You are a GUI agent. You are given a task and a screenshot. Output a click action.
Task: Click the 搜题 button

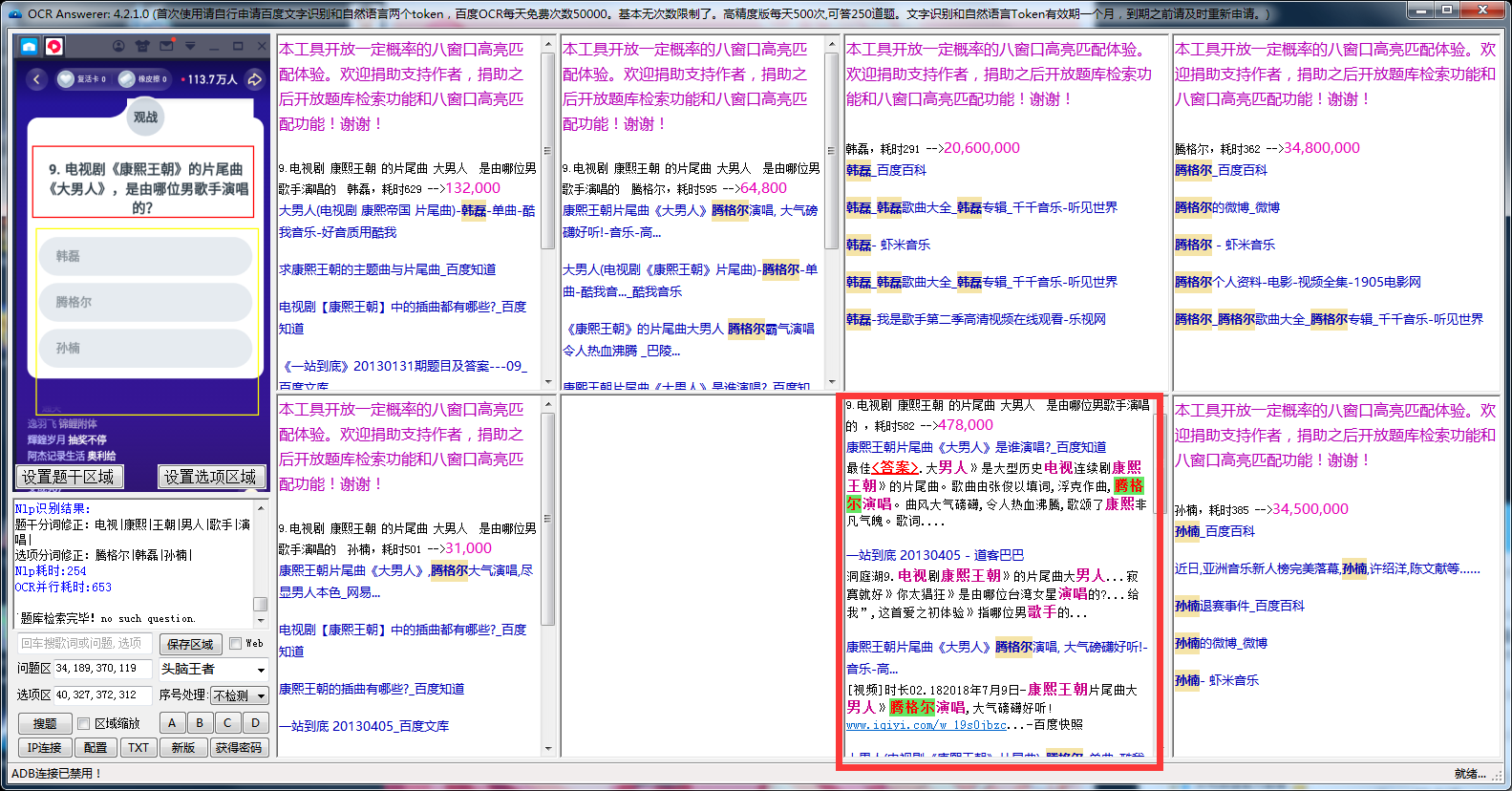pos(45,723)
